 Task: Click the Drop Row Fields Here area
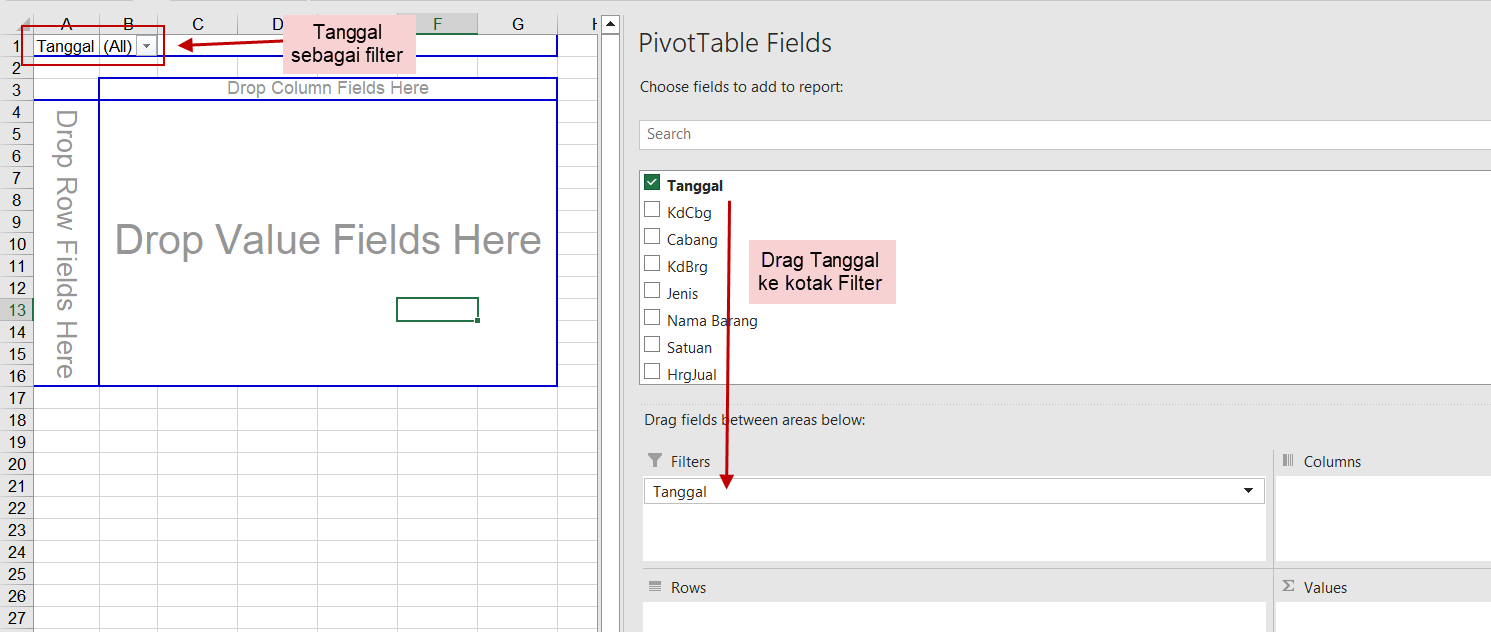[66, 243]
